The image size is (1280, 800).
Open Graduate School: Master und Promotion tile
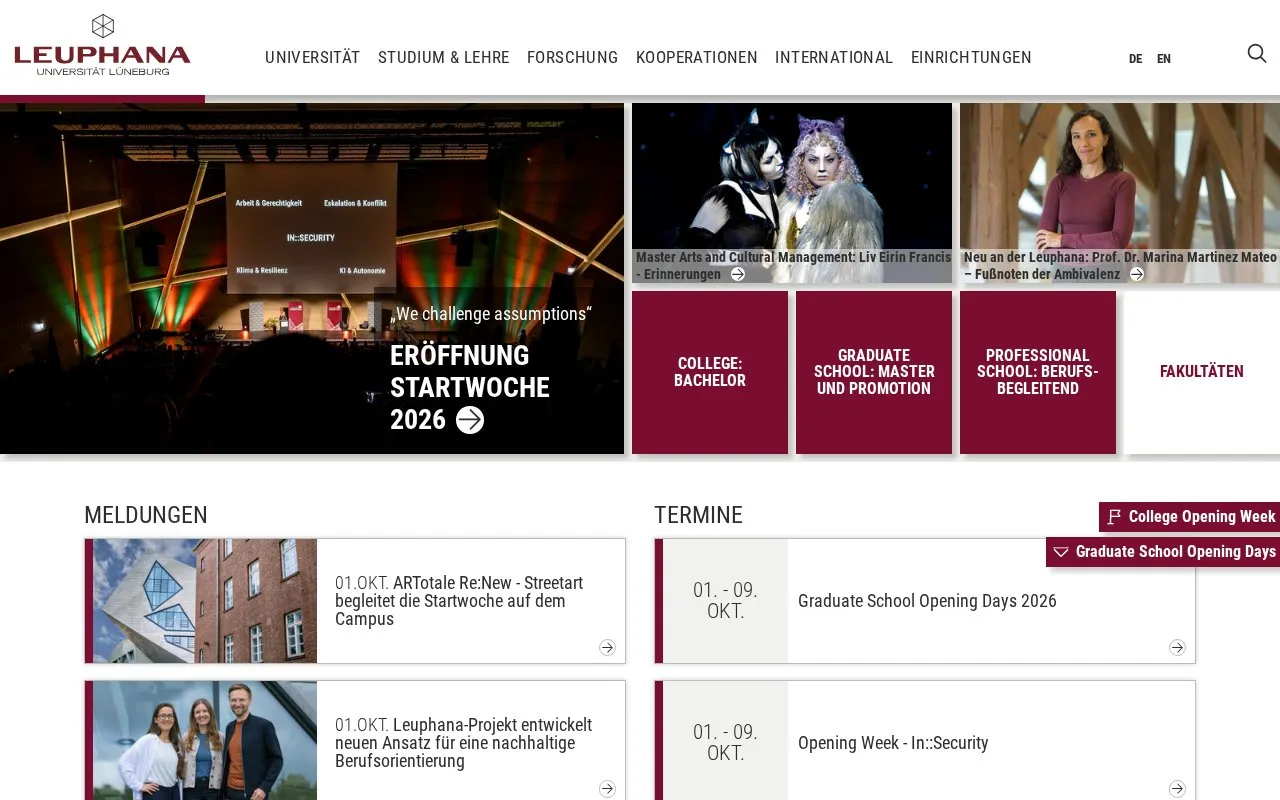coord(874,372)
